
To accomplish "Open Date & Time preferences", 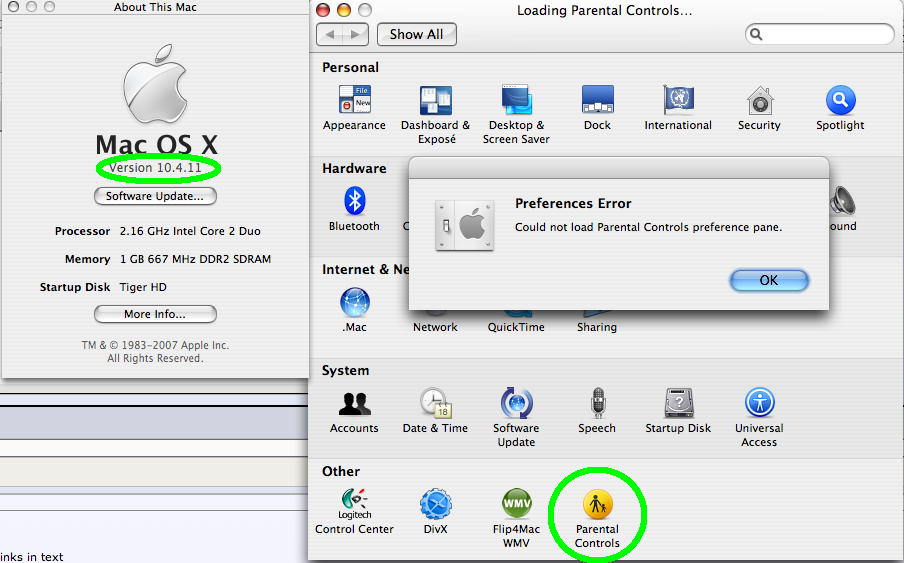I will [435, 411].
